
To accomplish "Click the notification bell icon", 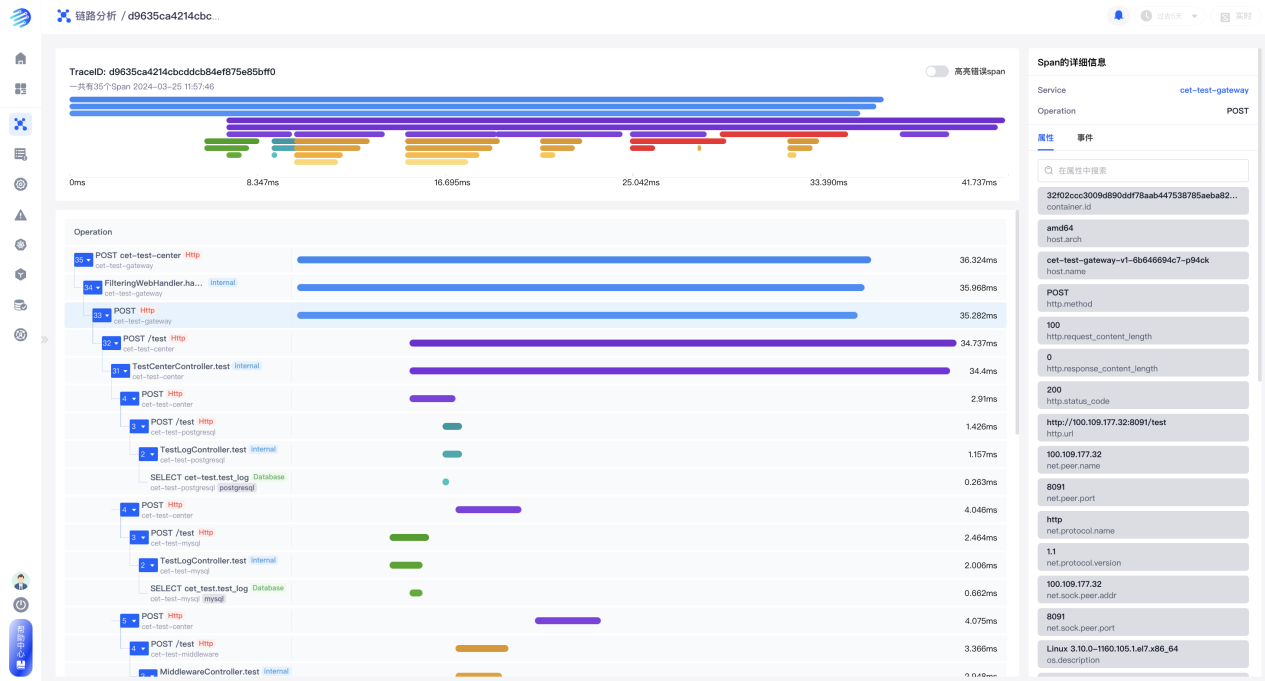I will [x=1118, y=16].
